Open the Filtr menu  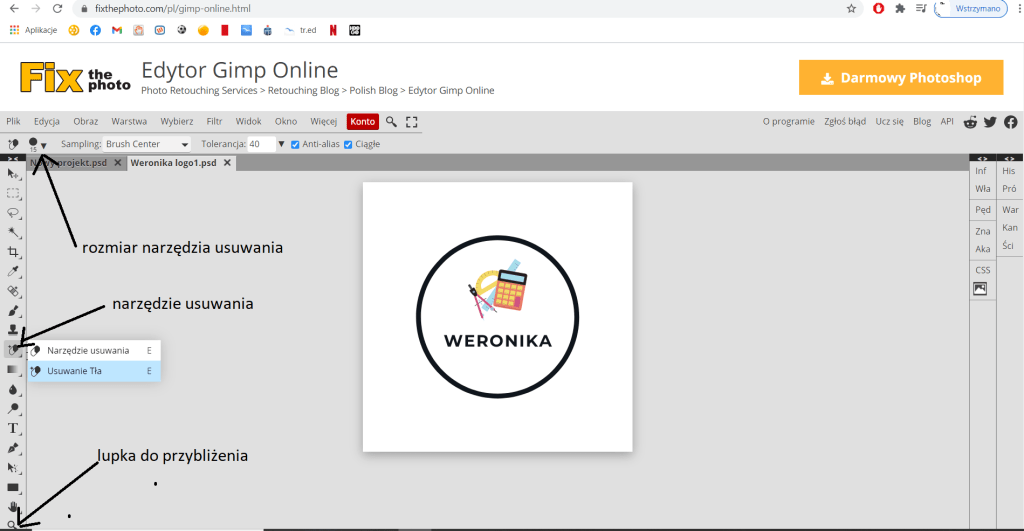point(214,121)
